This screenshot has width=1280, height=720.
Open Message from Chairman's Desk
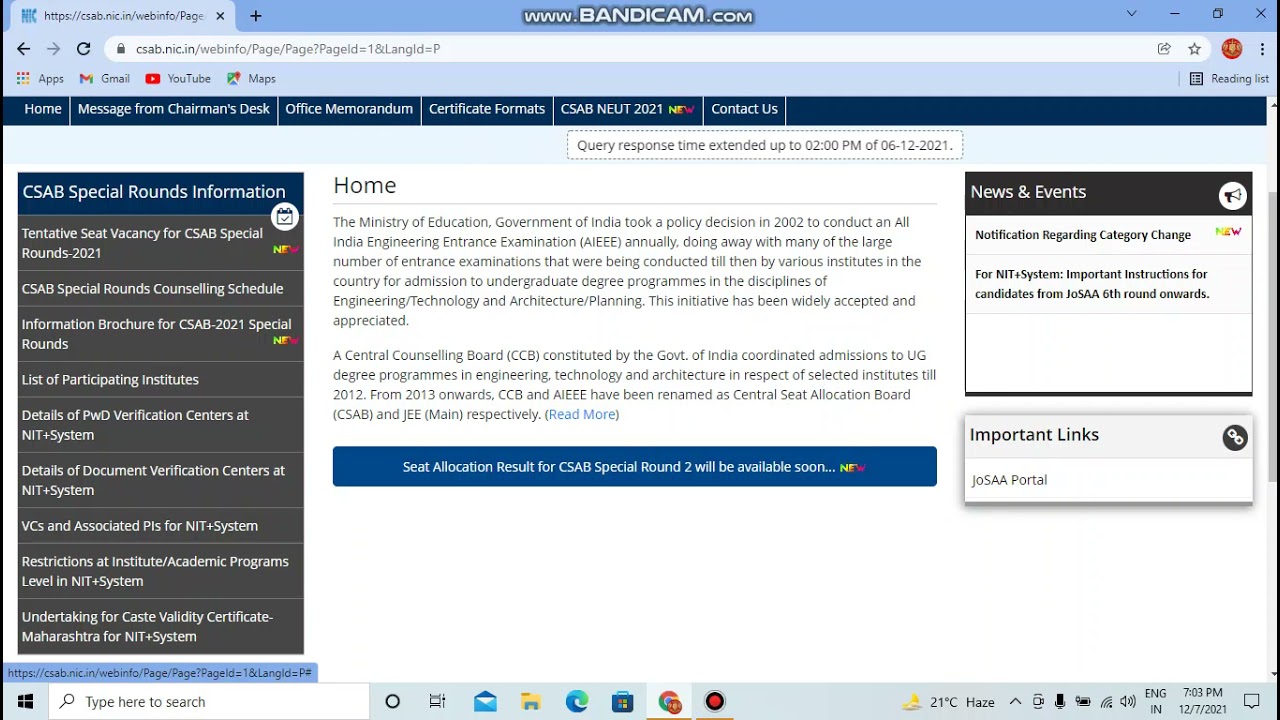174,109
